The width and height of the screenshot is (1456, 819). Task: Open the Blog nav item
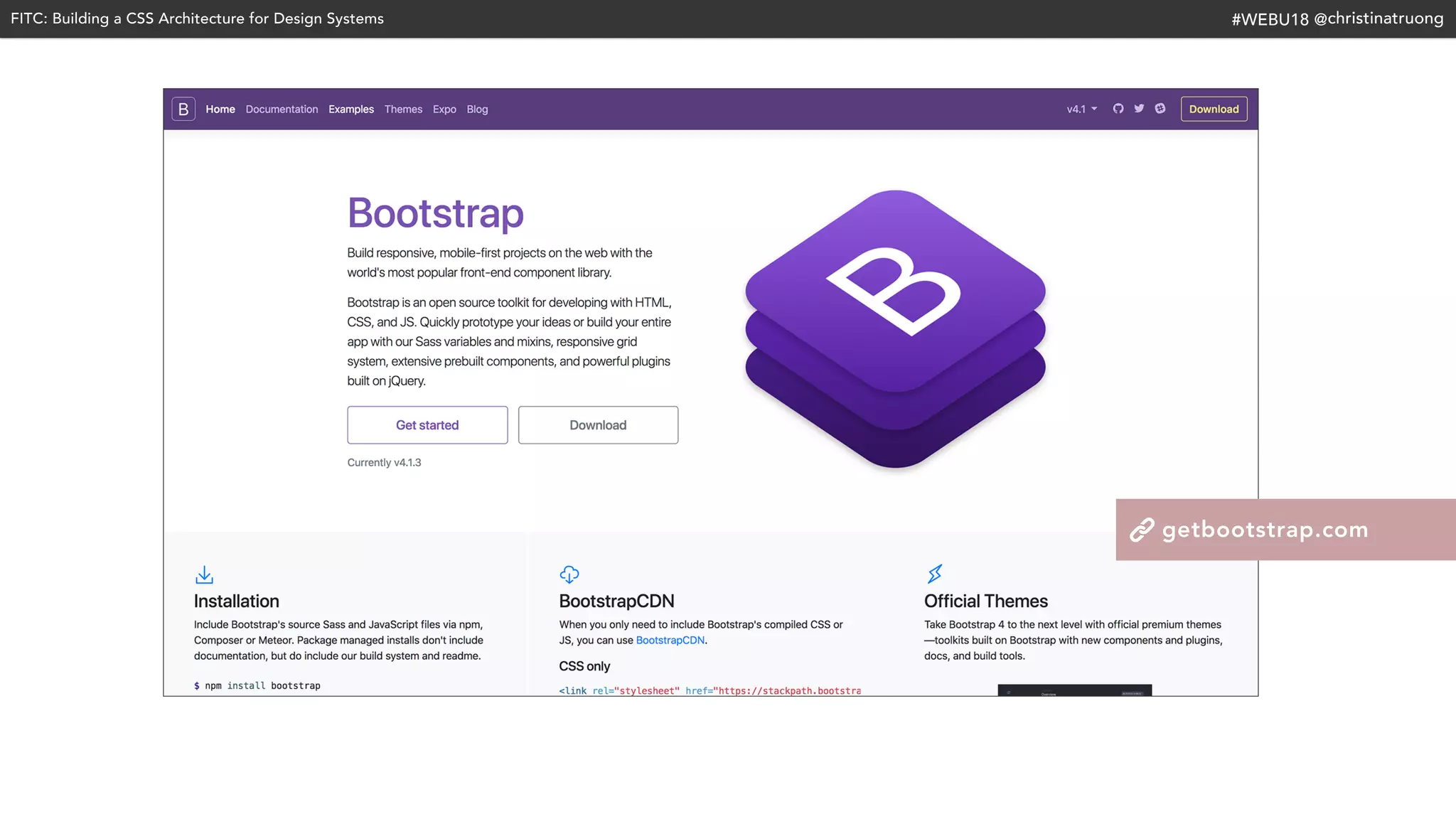click(x=477, y=109)
